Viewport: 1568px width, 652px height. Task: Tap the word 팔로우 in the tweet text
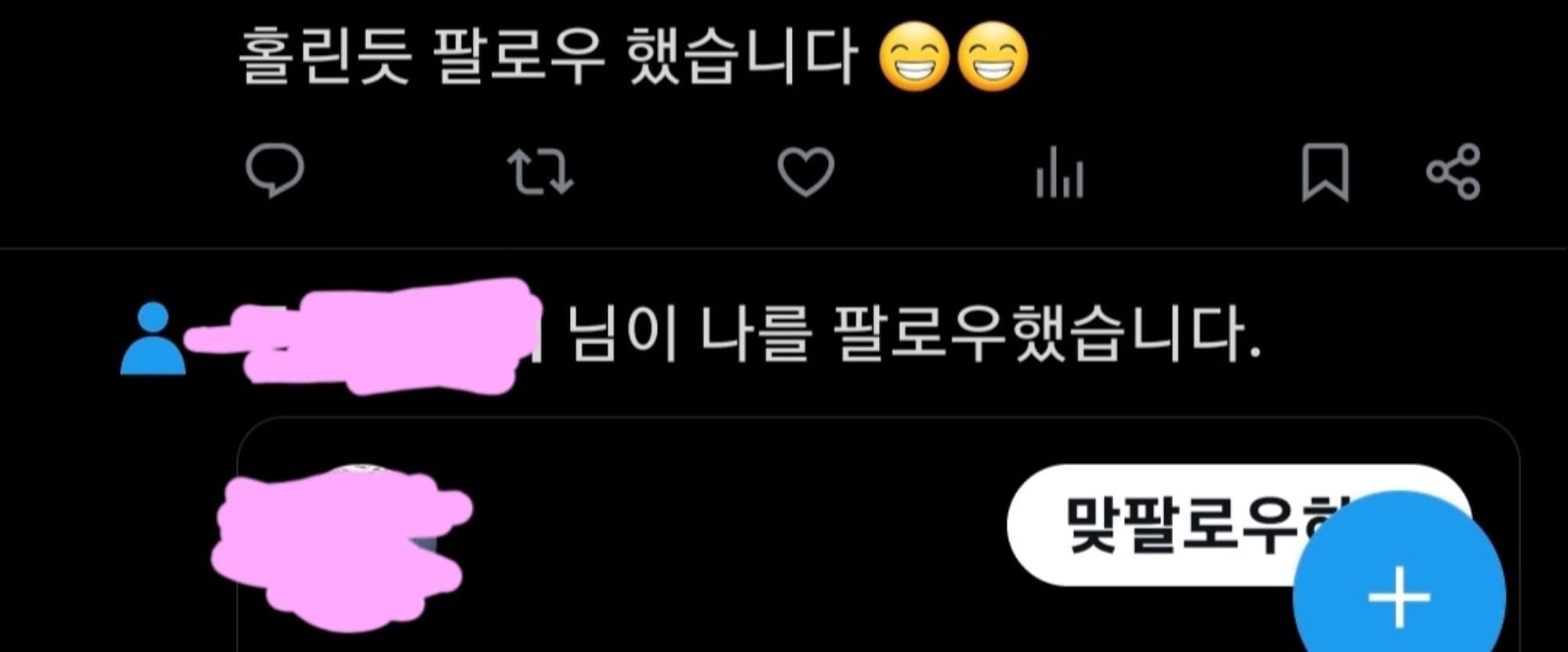(x=519, y=56)
